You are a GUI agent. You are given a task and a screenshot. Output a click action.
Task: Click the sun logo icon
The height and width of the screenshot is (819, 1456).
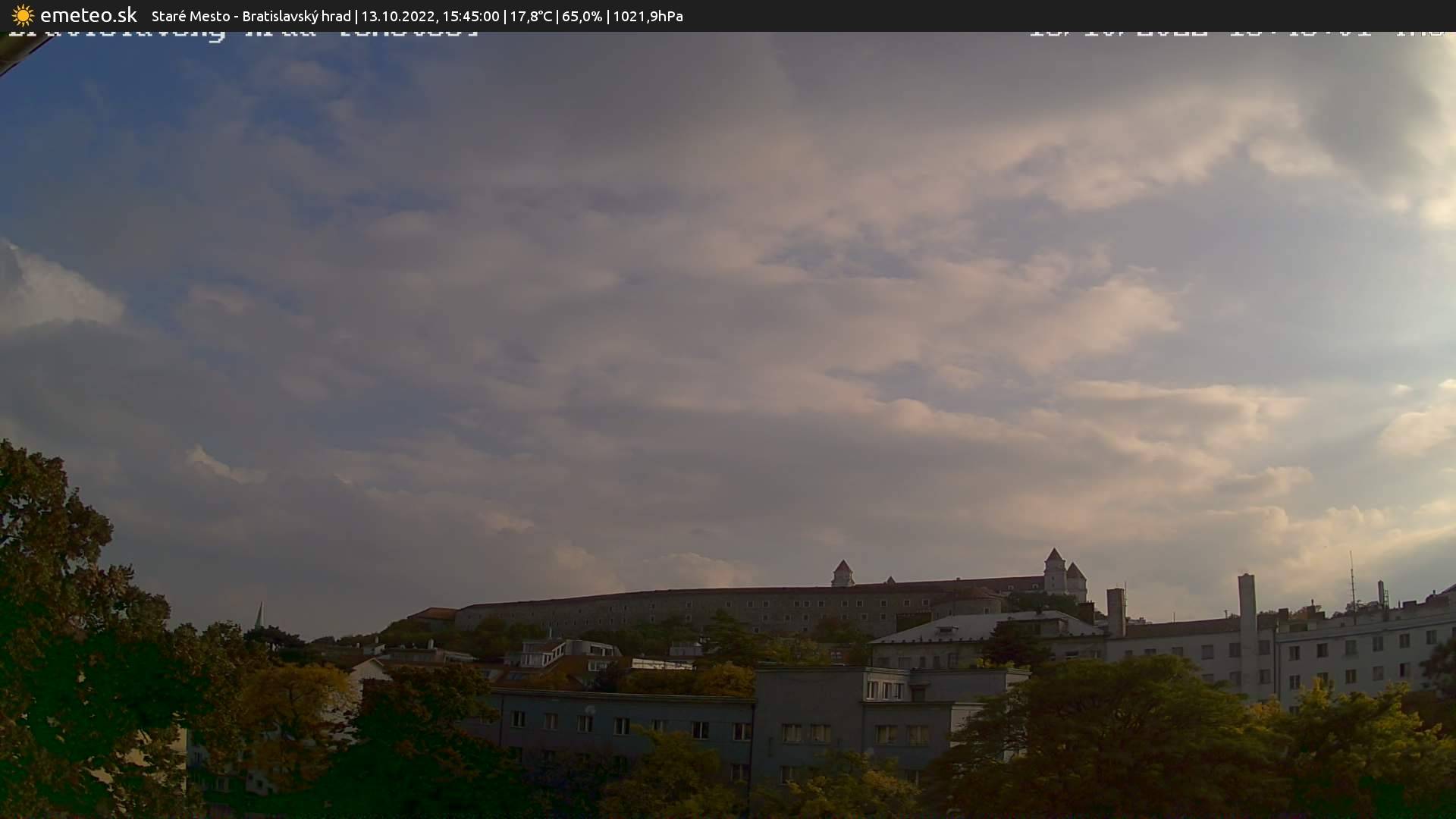click(23, 15)
